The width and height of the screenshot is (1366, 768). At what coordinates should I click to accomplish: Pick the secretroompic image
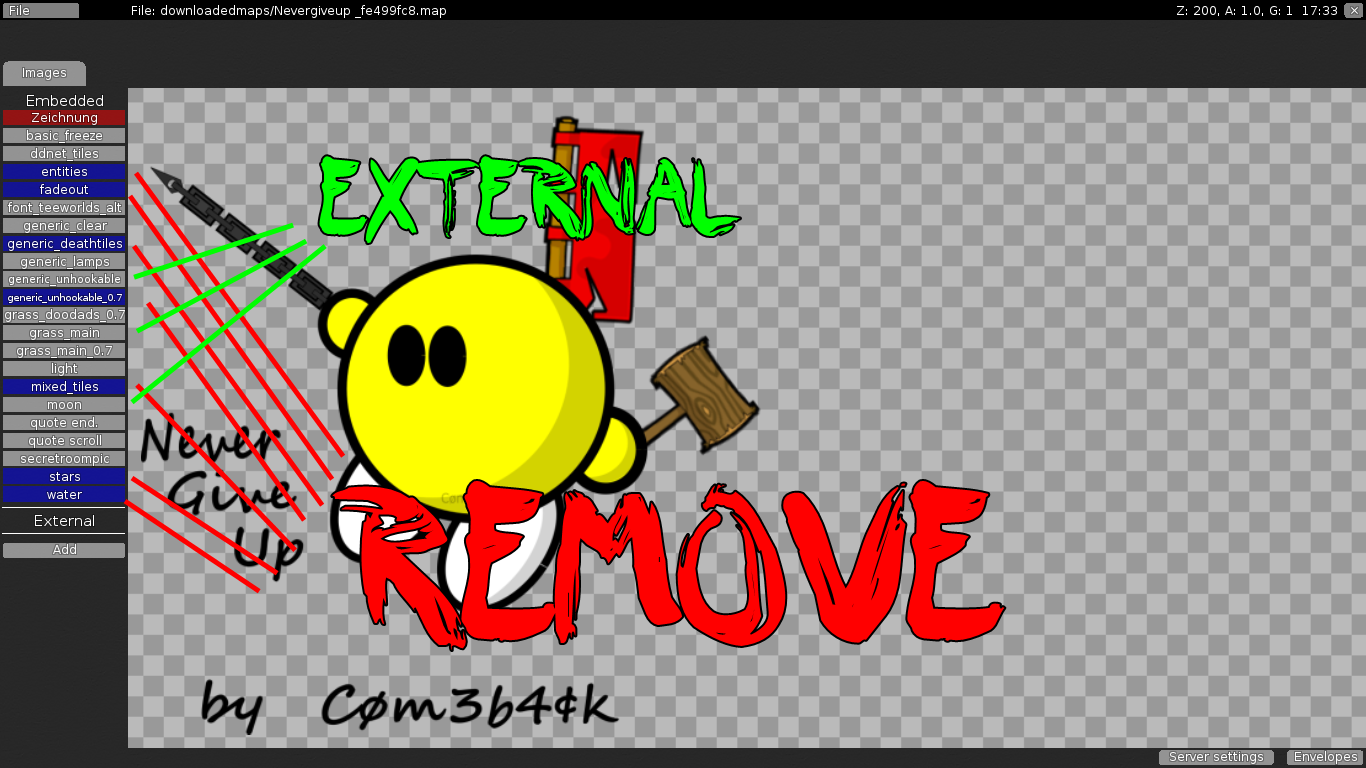tap(64, 459)
